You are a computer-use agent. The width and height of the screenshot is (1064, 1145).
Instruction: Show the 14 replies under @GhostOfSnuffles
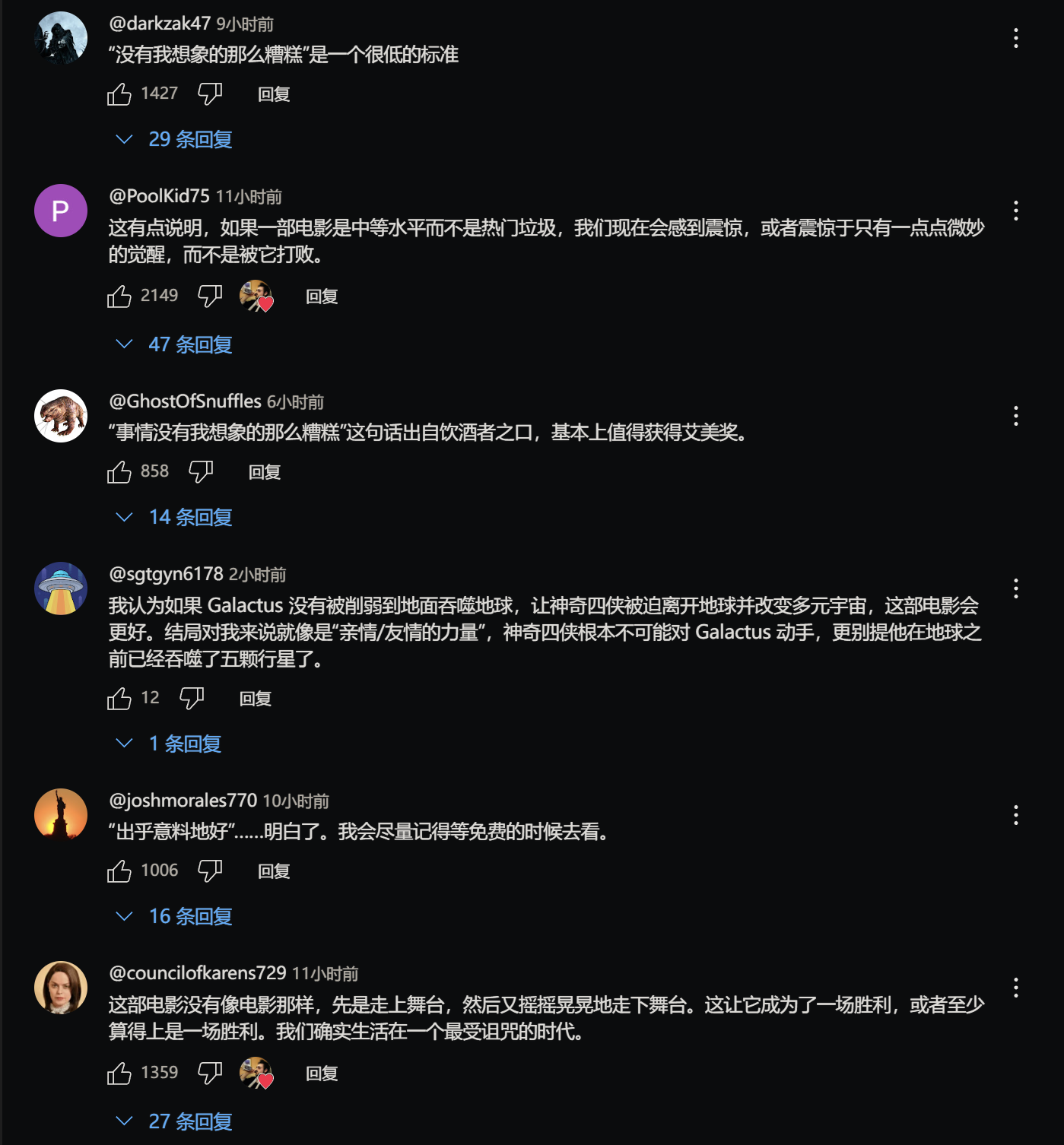click(174, 517)
